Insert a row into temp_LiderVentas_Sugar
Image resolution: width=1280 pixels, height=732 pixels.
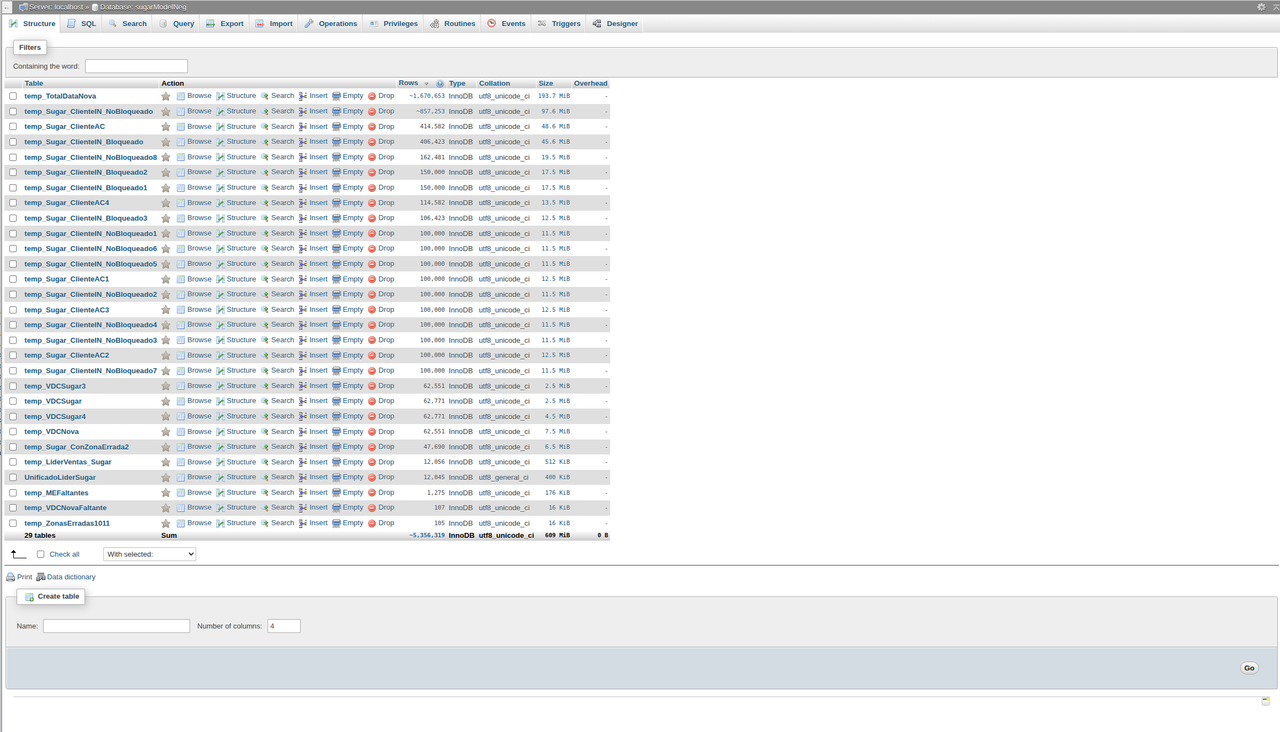point(317,461)
